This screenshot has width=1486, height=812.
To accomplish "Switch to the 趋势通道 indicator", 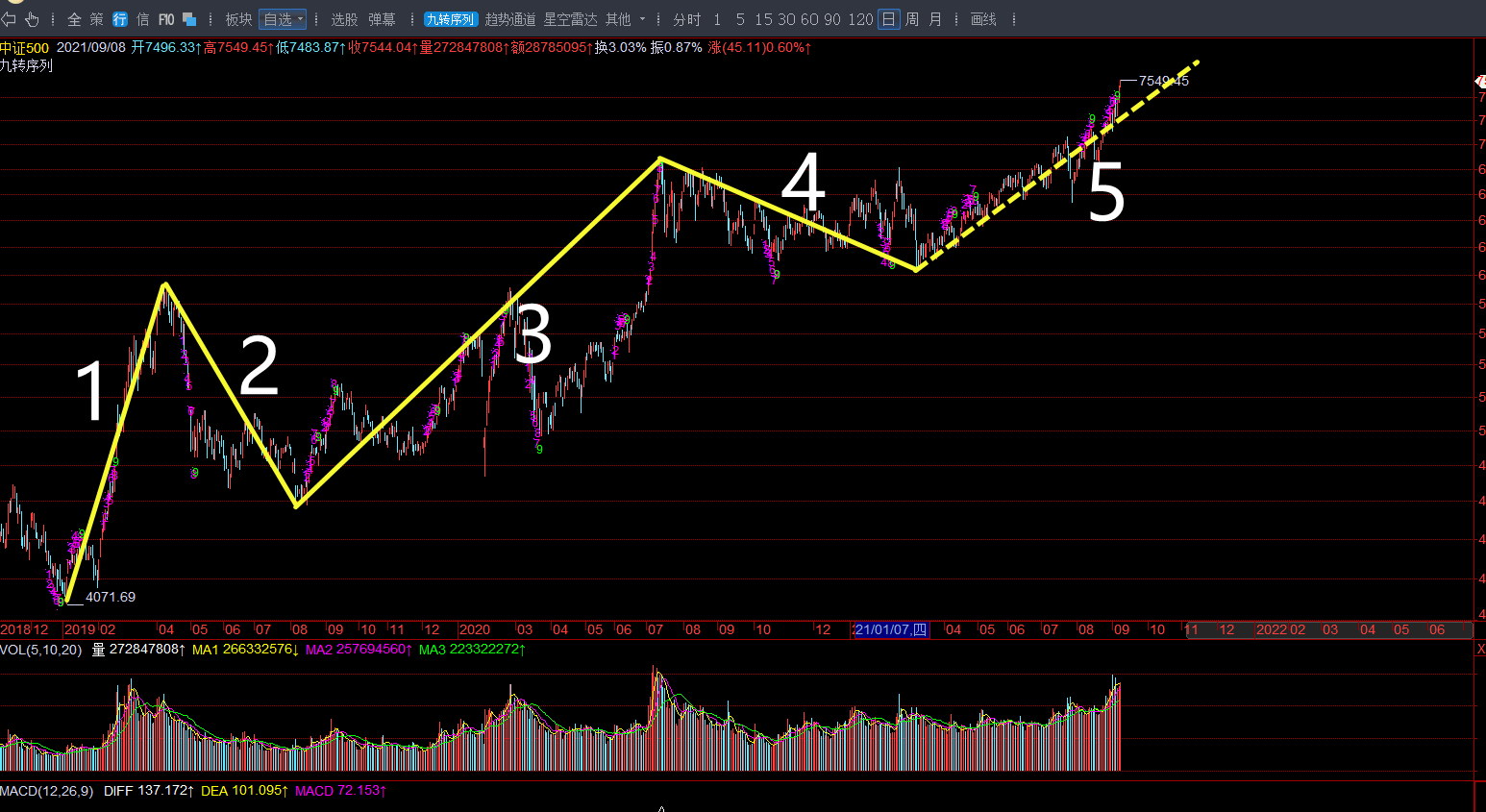I will coord(510,19).
